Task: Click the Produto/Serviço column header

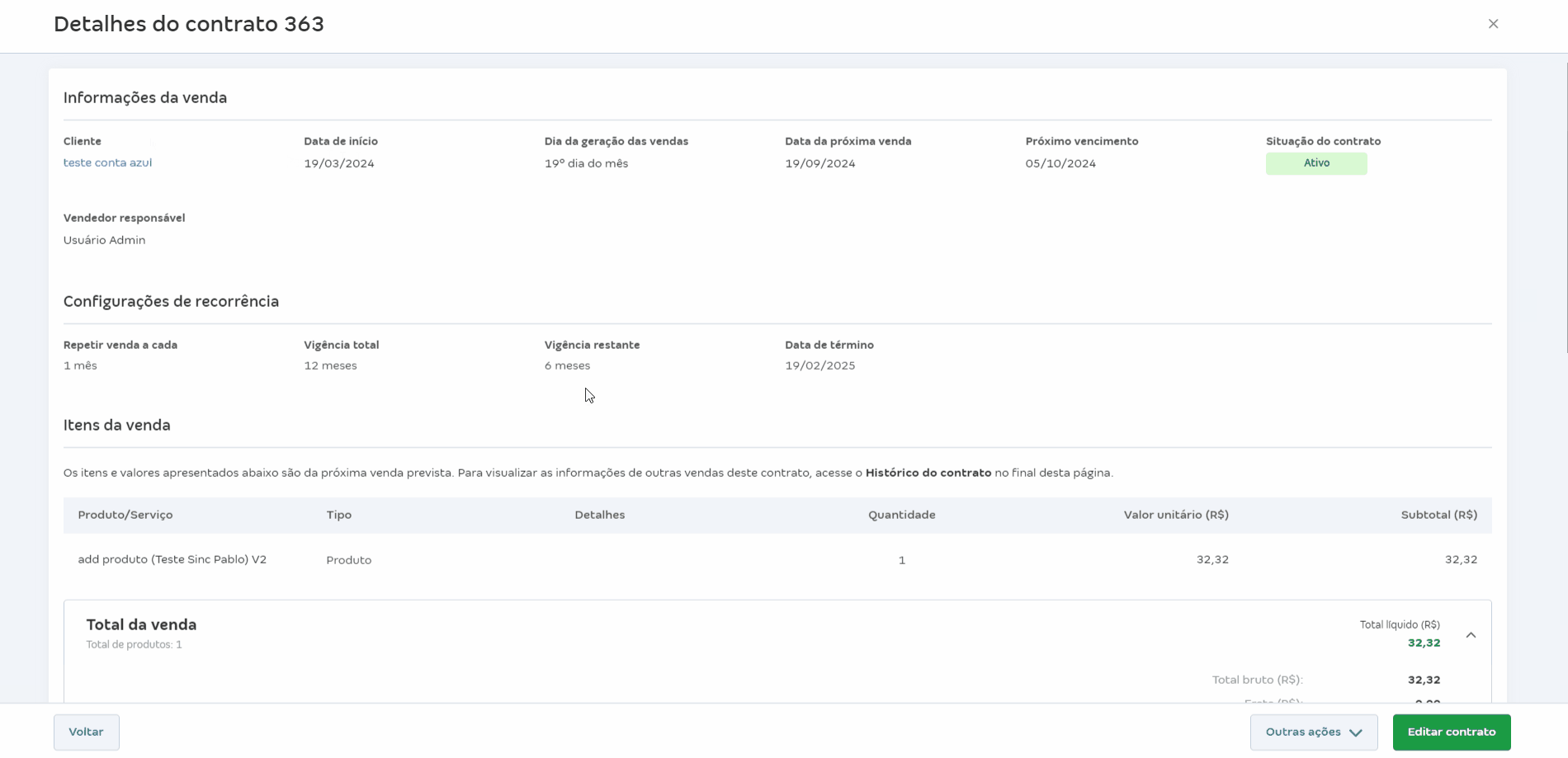Action: 125,516
